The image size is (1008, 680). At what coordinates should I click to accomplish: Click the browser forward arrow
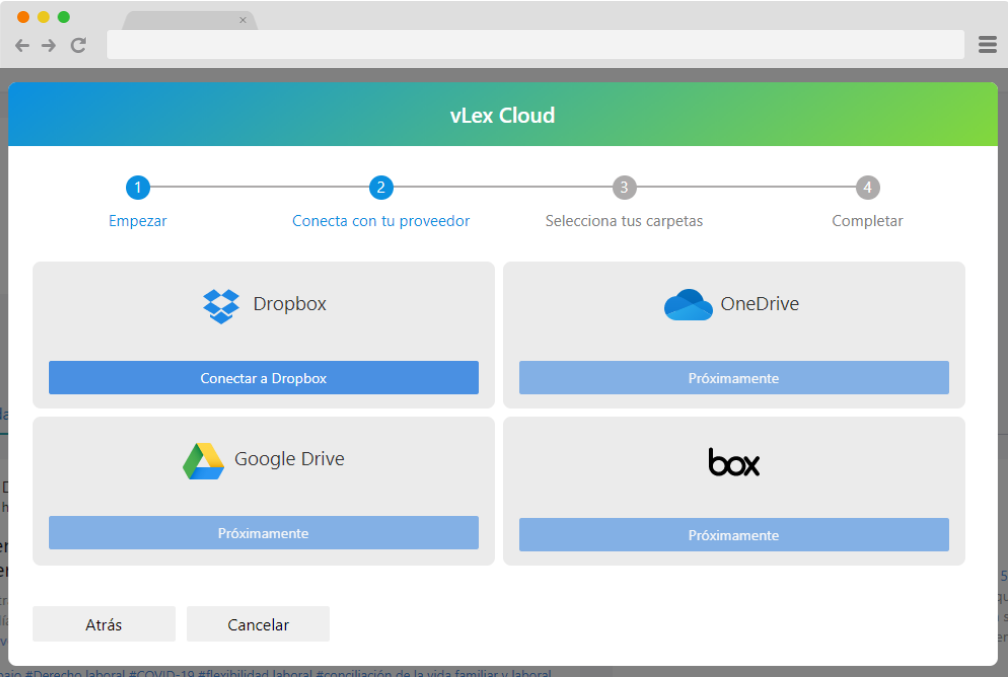click(49, 45)
